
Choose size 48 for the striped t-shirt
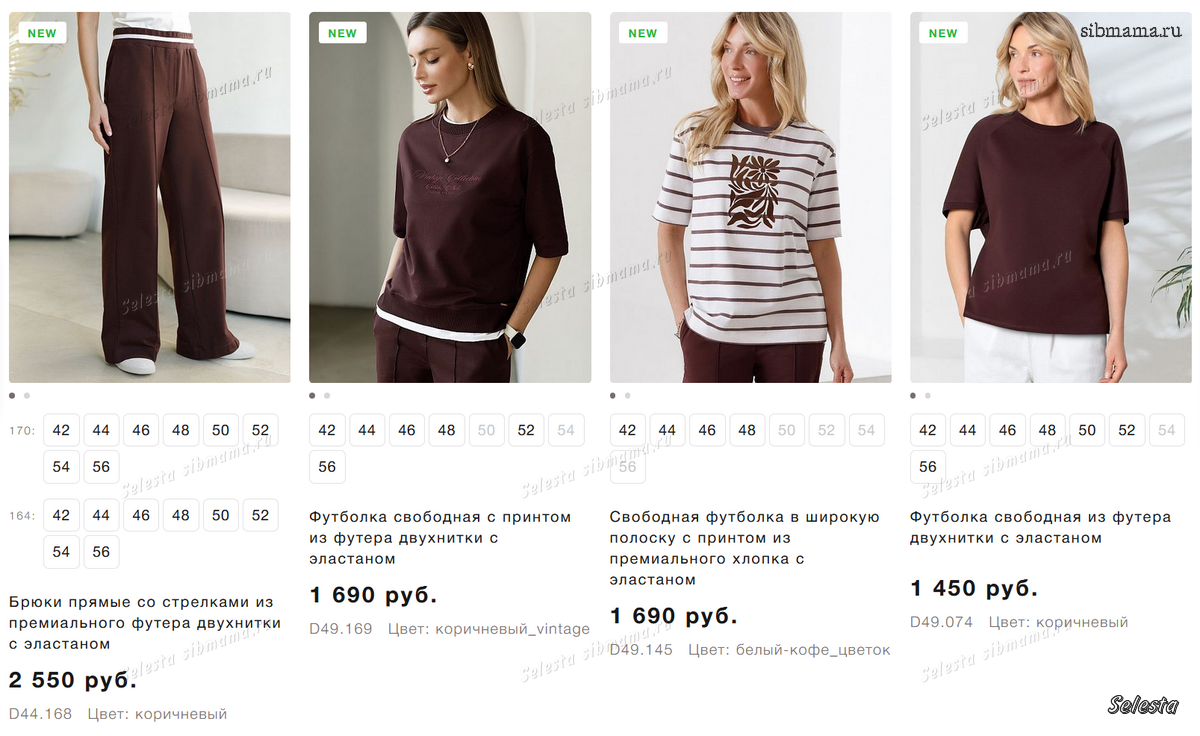[x=747, y=430]
